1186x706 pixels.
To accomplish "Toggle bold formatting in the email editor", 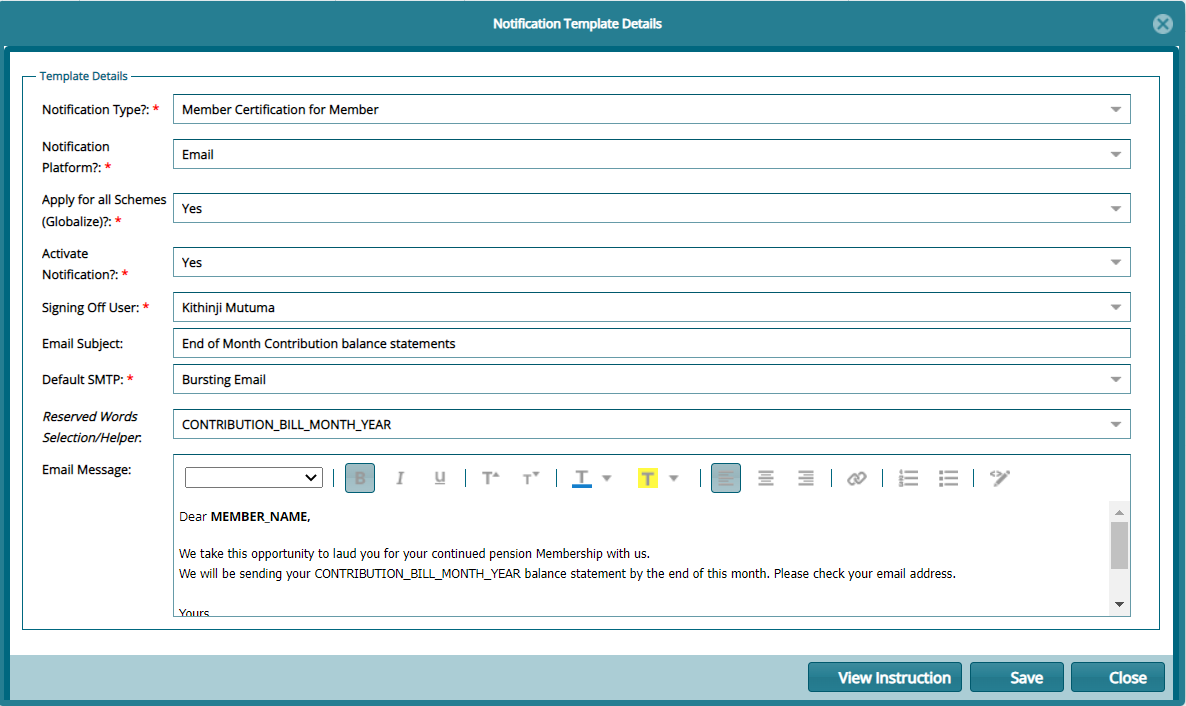I will pos(359,477).
